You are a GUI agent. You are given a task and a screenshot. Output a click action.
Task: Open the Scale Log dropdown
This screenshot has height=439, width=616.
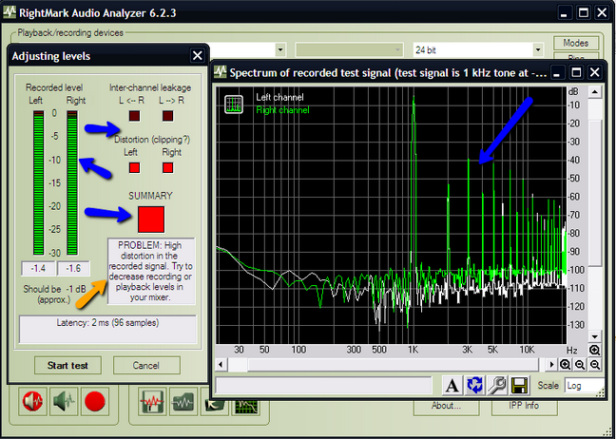point(584,385)
